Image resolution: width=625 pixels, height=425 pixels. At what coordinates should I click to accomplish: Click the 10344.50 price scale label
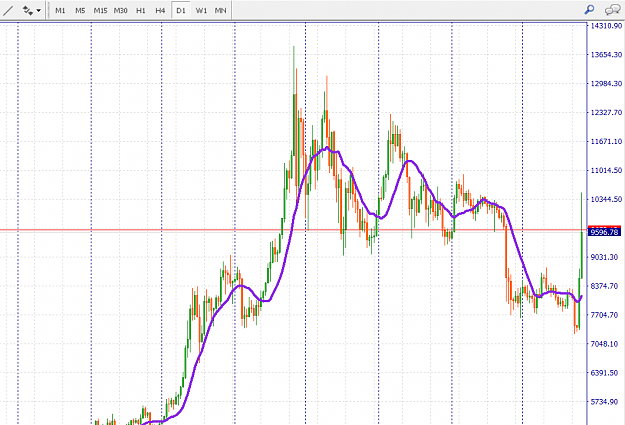(x=606, y=199)
